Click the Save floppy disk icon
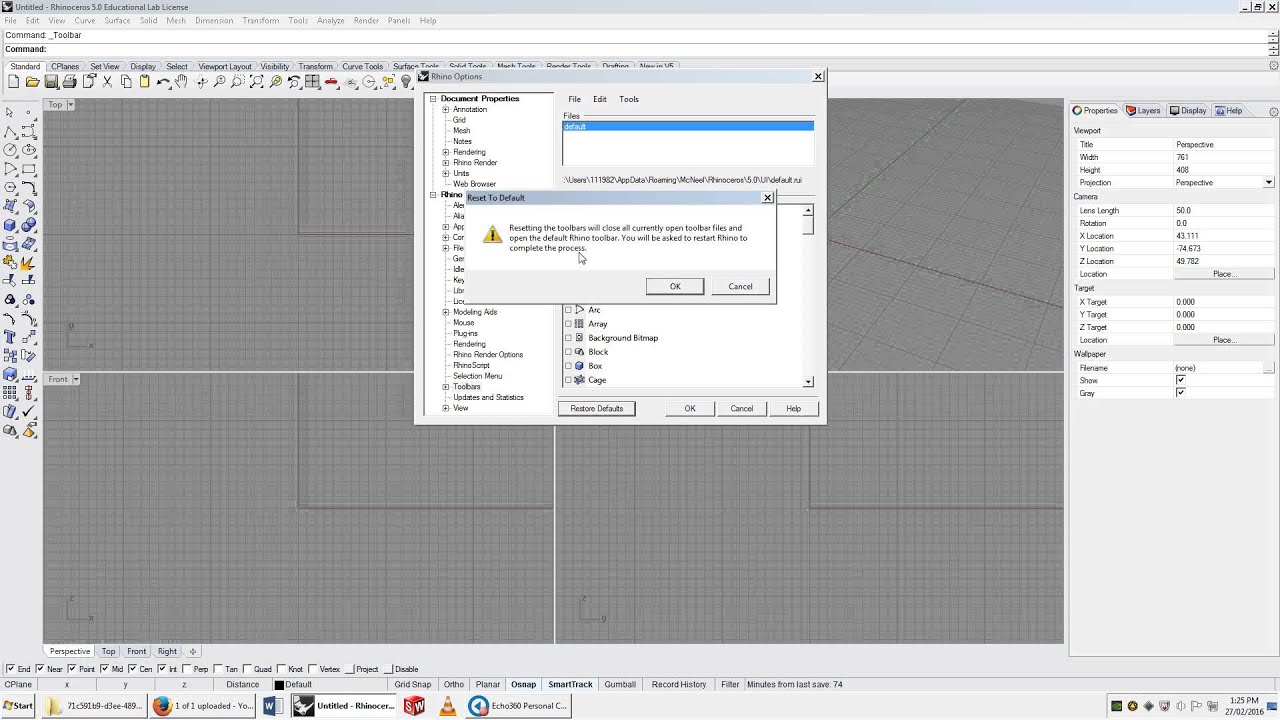The image size is (1280, 720). 51,82
